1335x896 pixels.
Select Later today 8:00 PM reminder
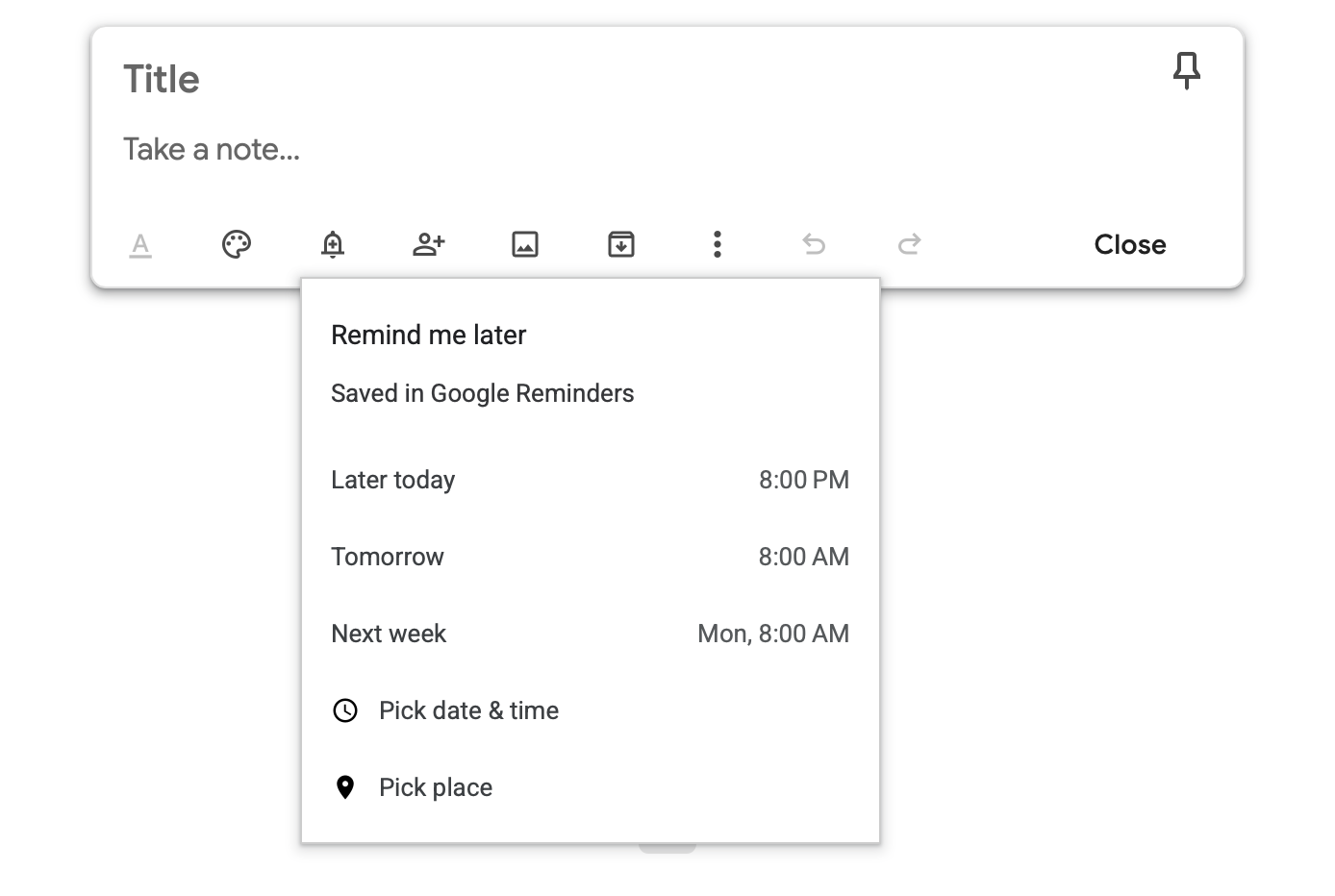(590, 480)
